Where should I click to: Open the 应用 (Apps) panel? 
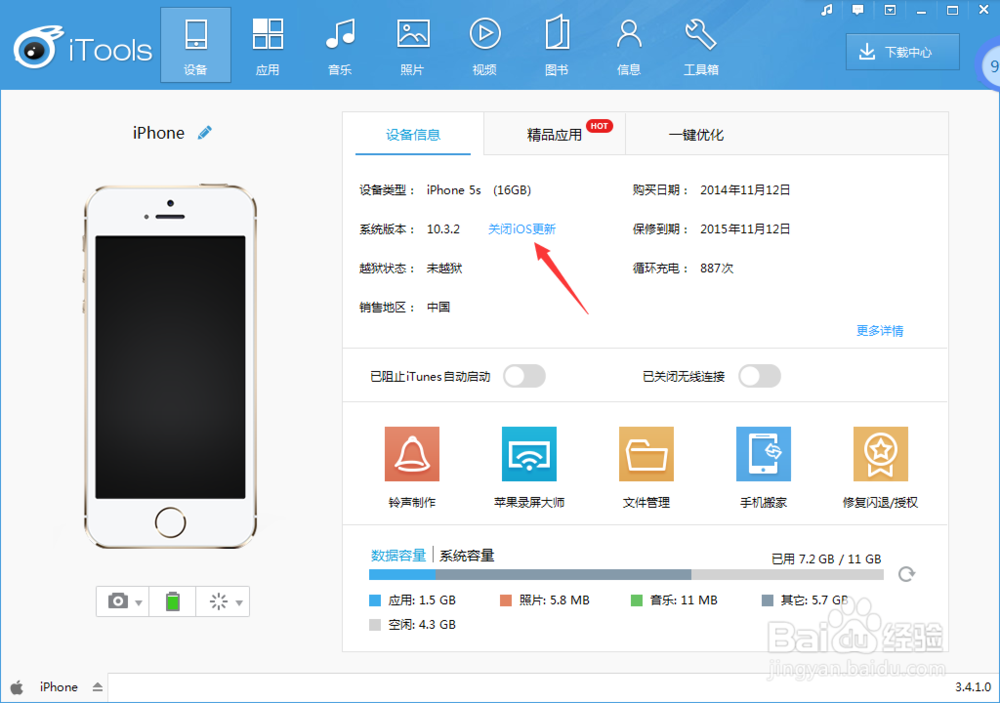click(x=267, y=44)
